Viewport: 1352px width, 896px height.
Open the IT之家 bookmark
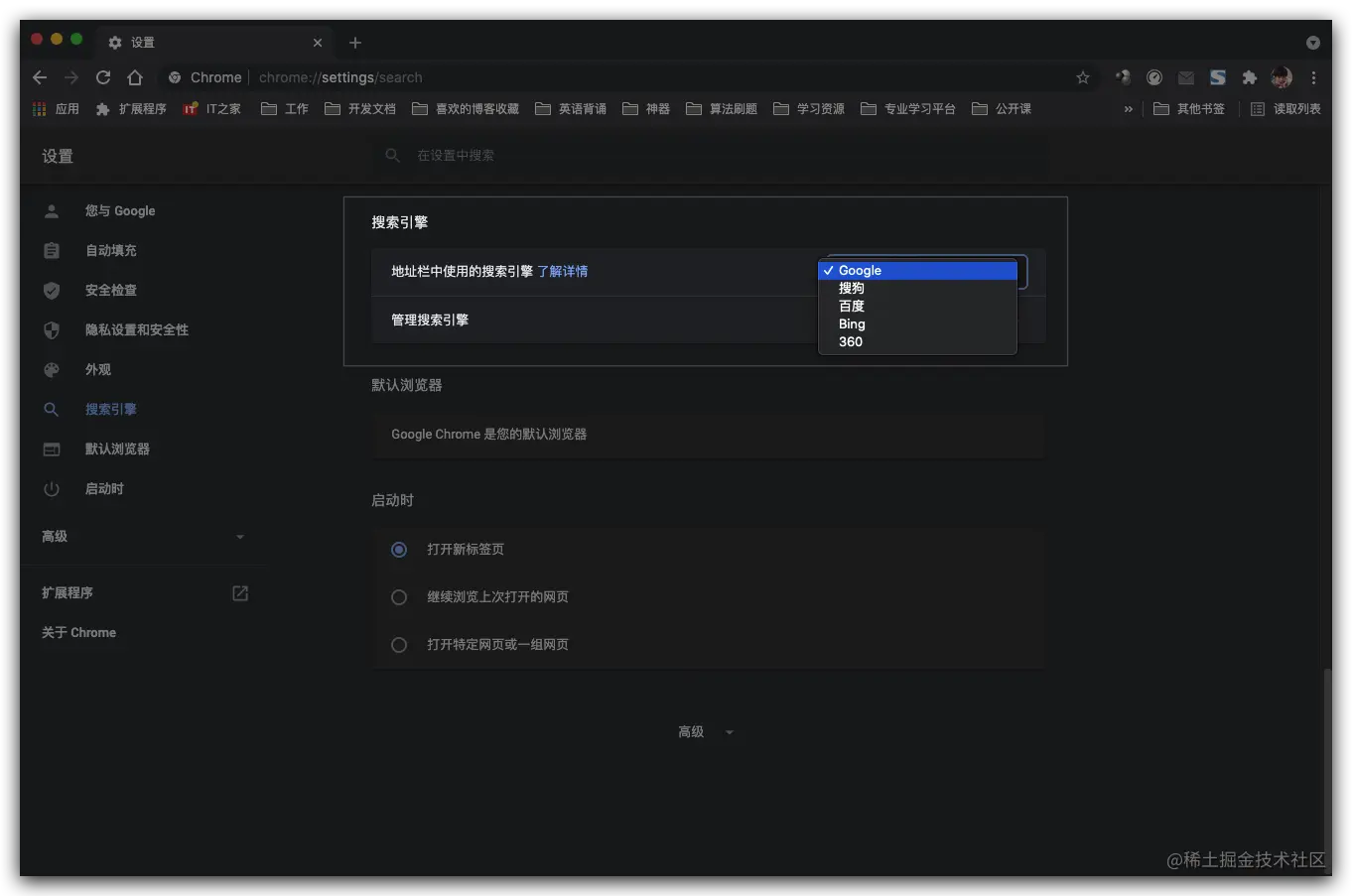tap(211, 109)
